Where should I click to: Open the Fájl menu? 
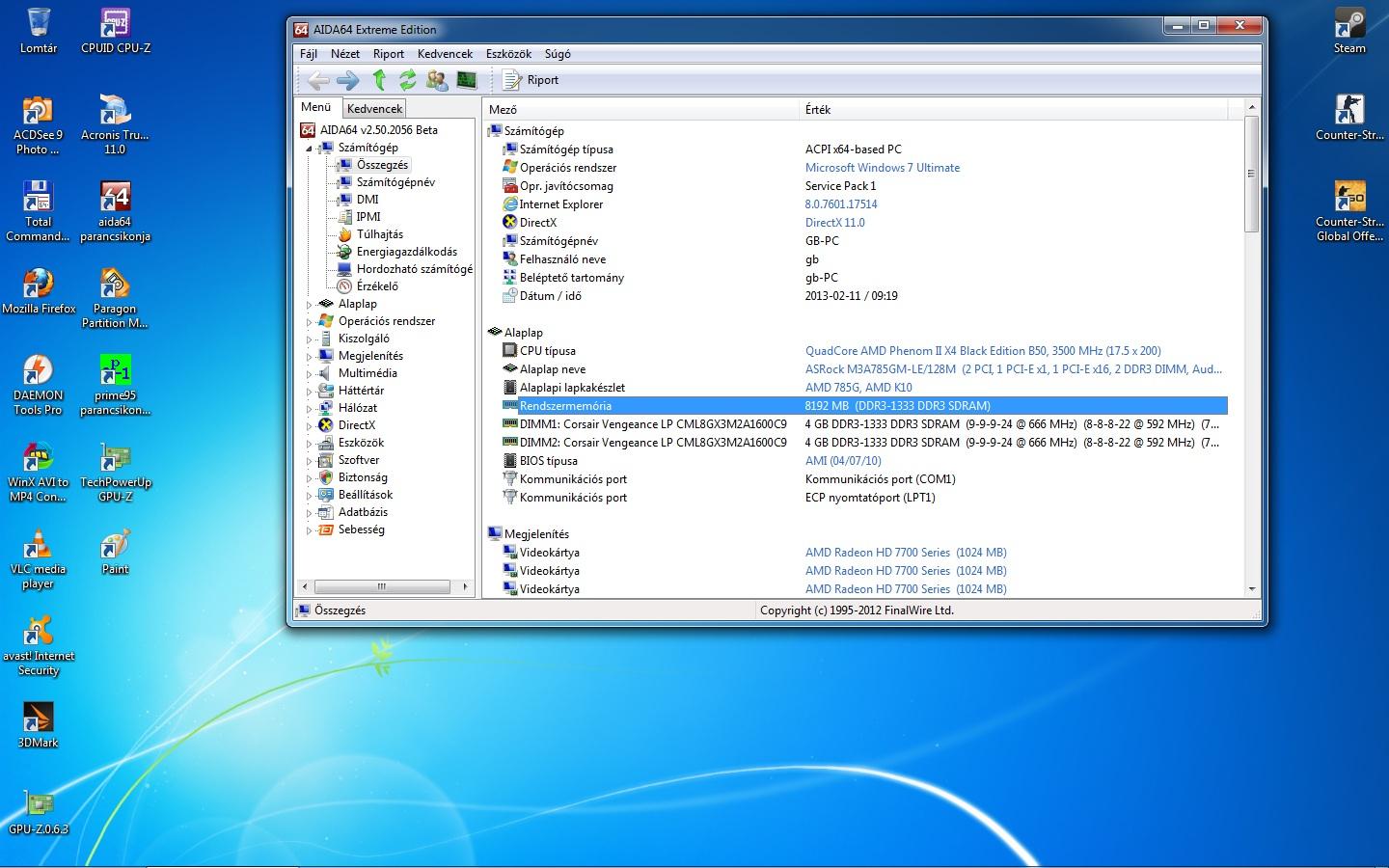point(309,54)
